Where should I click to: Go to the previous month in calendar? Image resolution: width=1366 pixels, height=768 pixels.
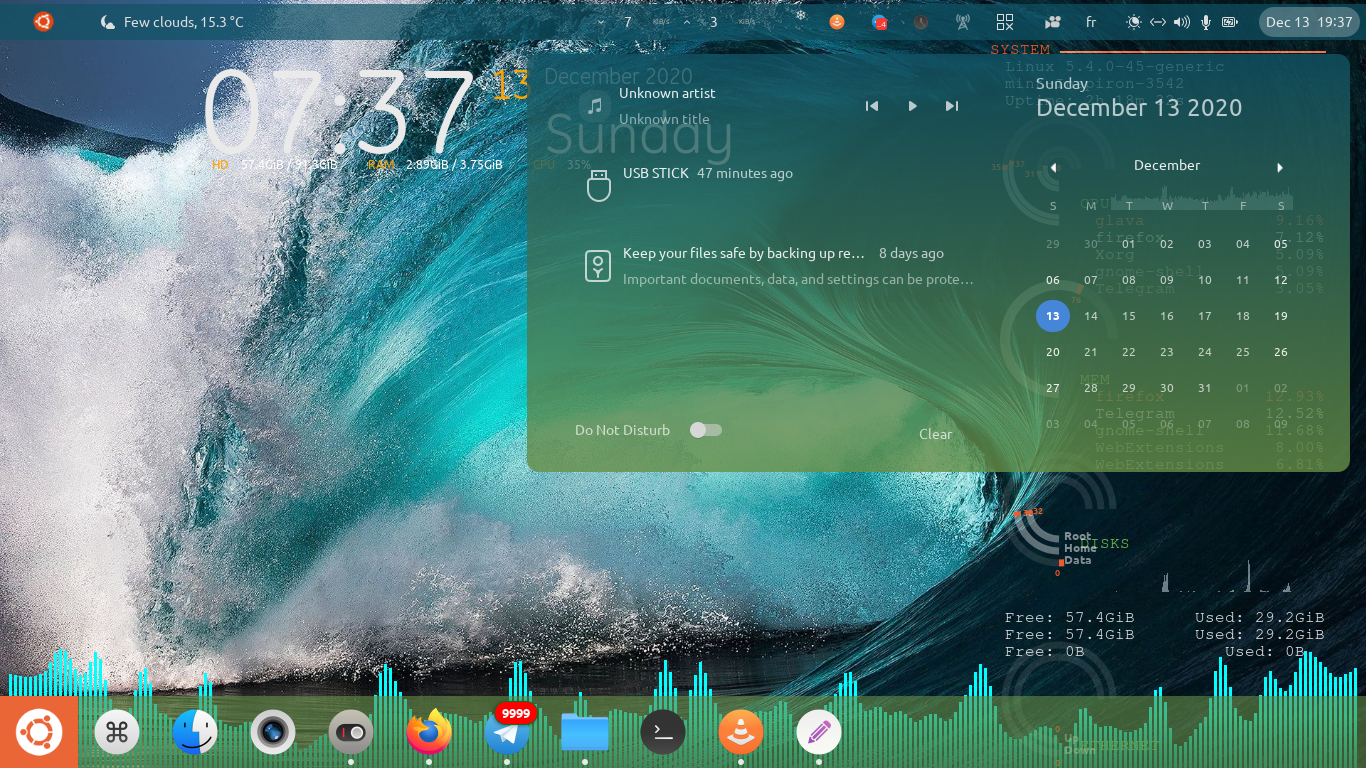[1053, 167]
